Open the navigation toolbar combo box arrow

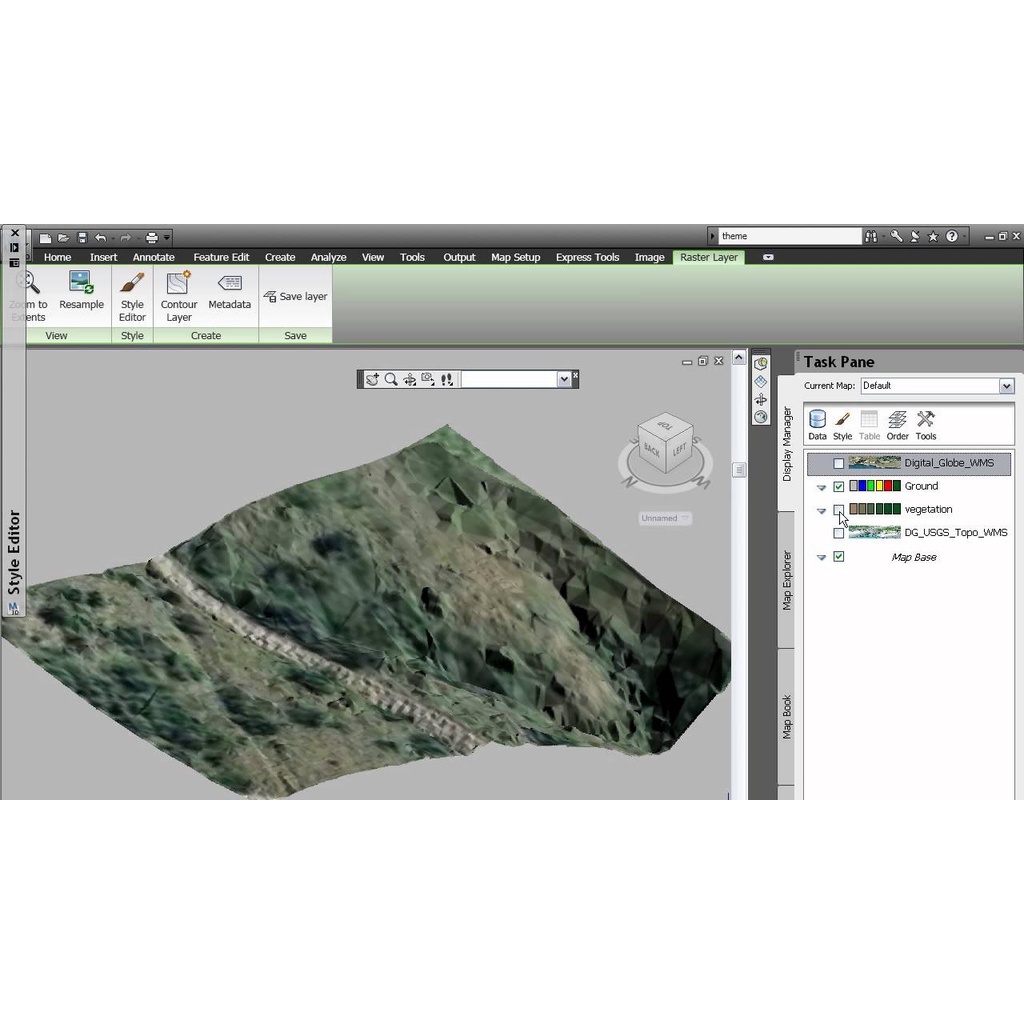564,379
